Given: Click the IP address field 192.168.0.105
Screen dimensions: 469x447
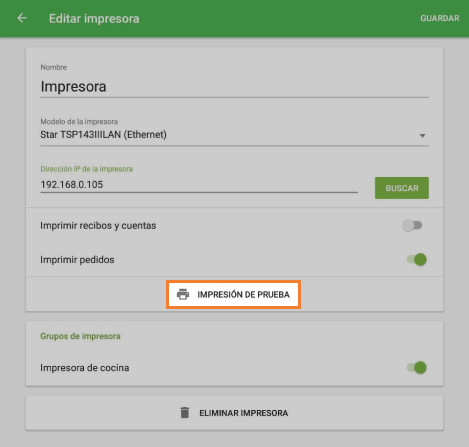Looking at the screenshot, I should [x=199, y=185].
